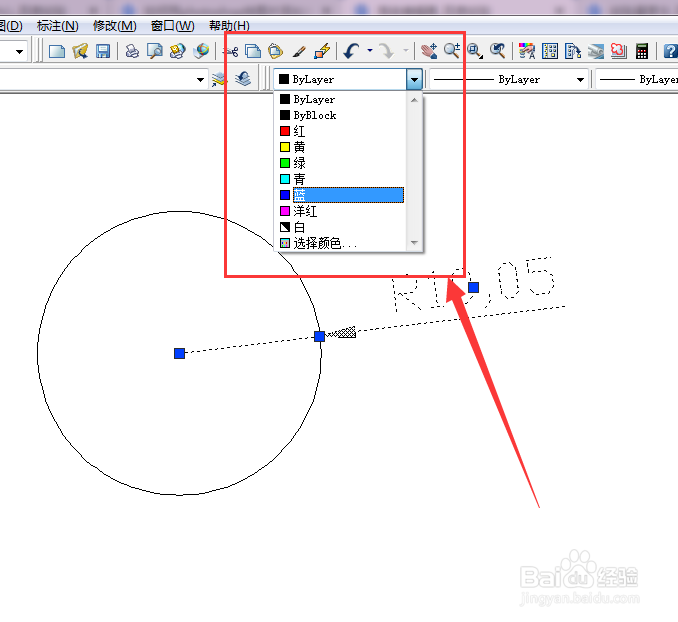This screenshot has height=622, width=678.
Task: Select 白 (white) color
Action: [x=342, y=227]
